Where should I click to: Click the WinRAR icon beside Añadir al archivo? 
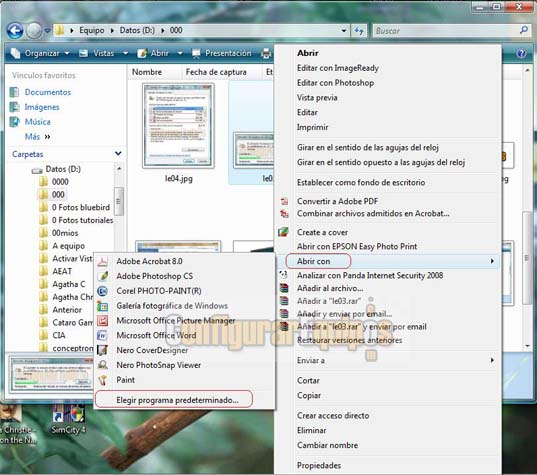pos(284,288)
